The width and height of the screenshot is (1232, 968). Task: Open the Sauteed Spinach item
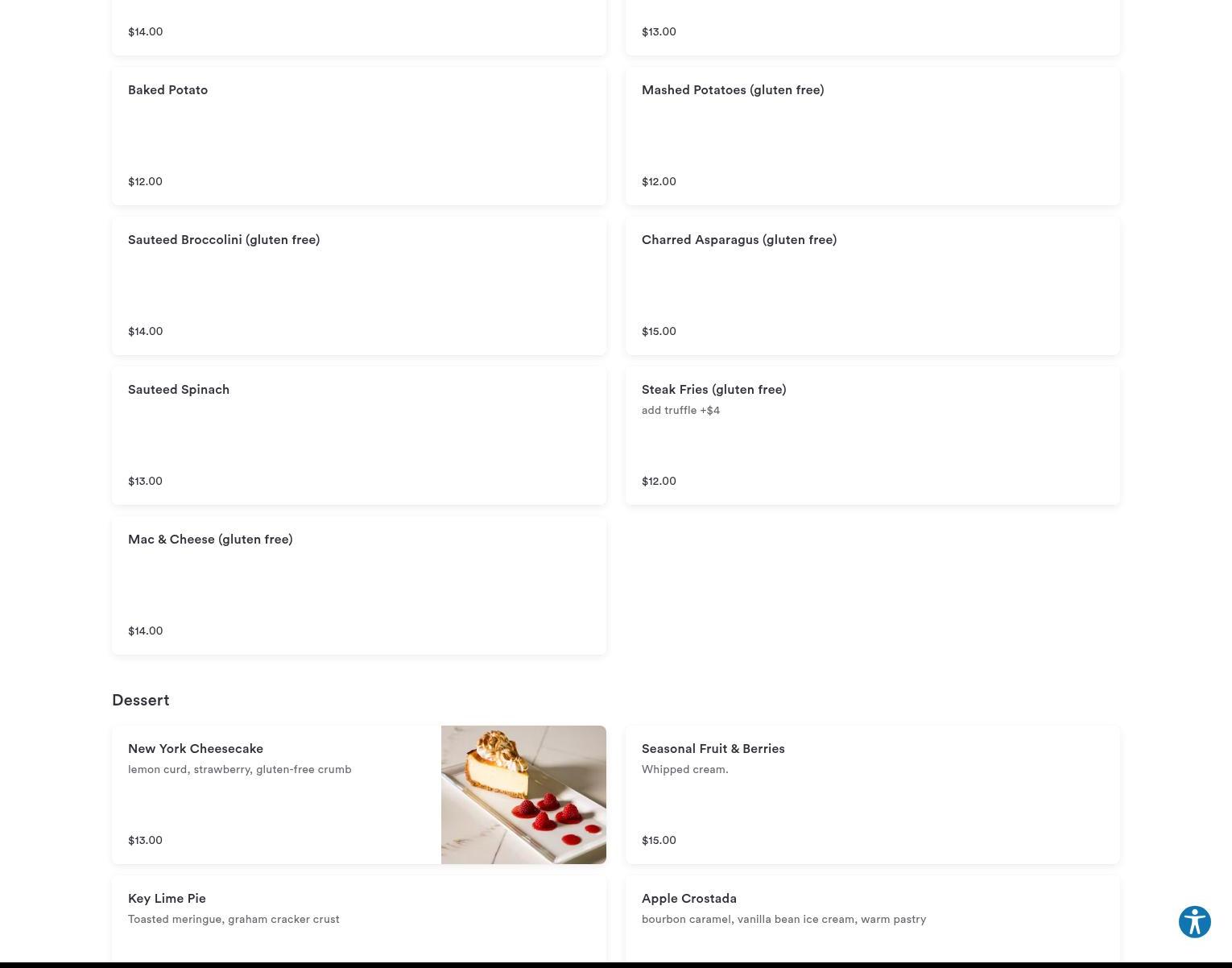click(359, 436)
